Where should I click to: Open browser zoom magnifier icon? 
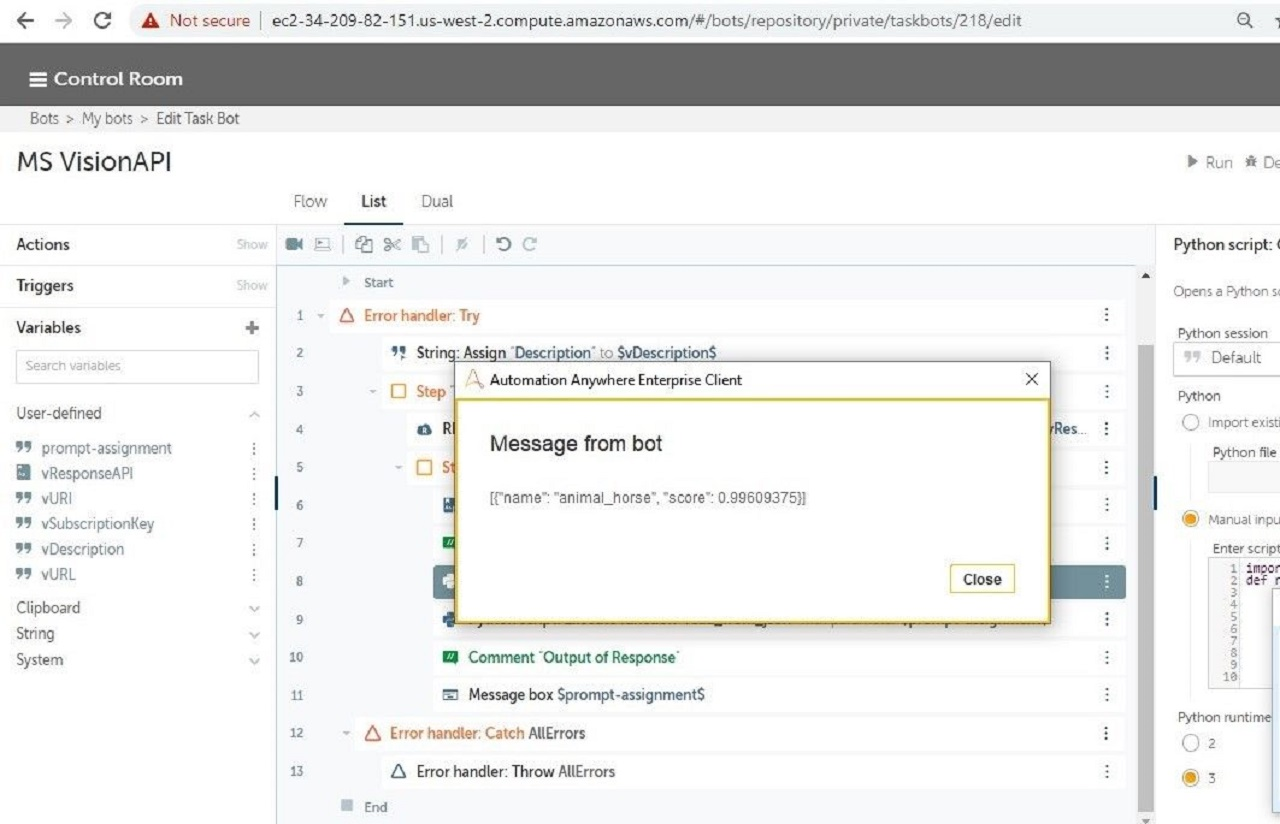(1245, 20)
